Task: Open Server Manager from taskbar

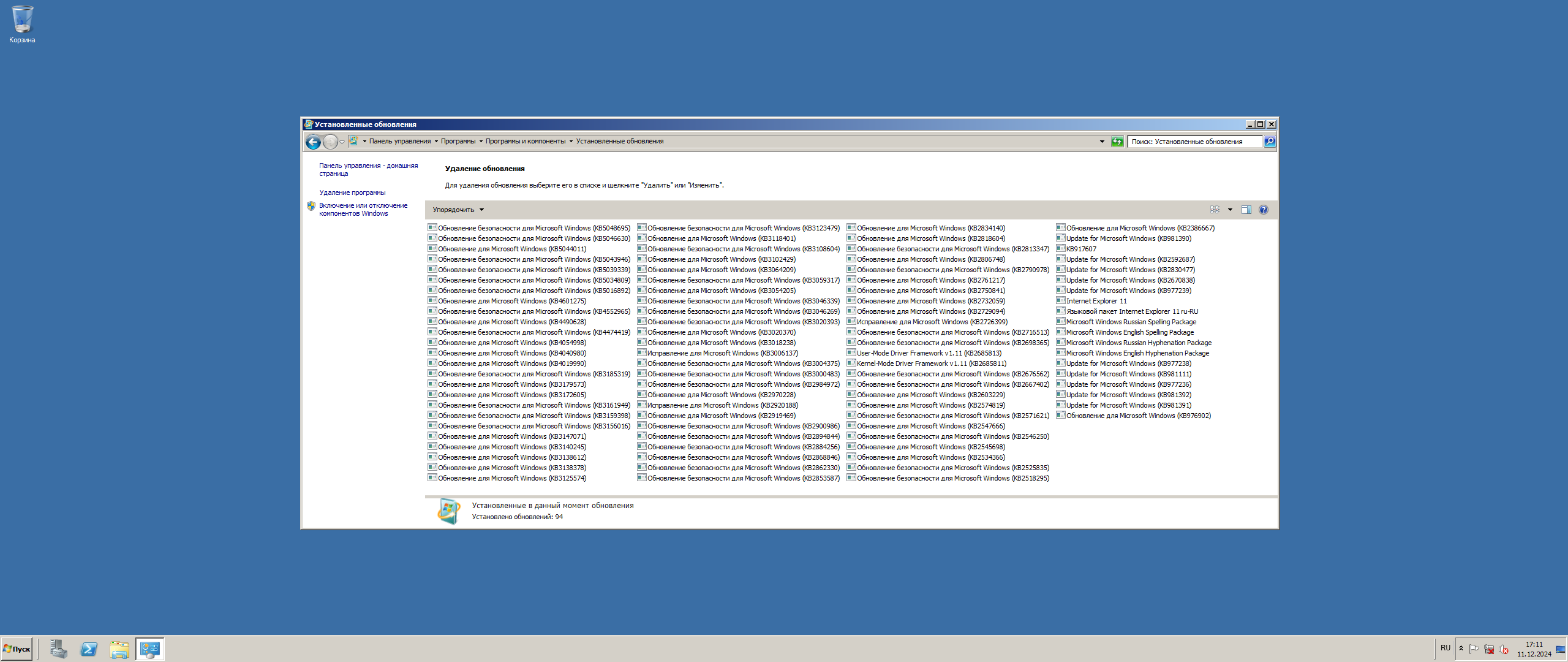Action: coord(58,649)
